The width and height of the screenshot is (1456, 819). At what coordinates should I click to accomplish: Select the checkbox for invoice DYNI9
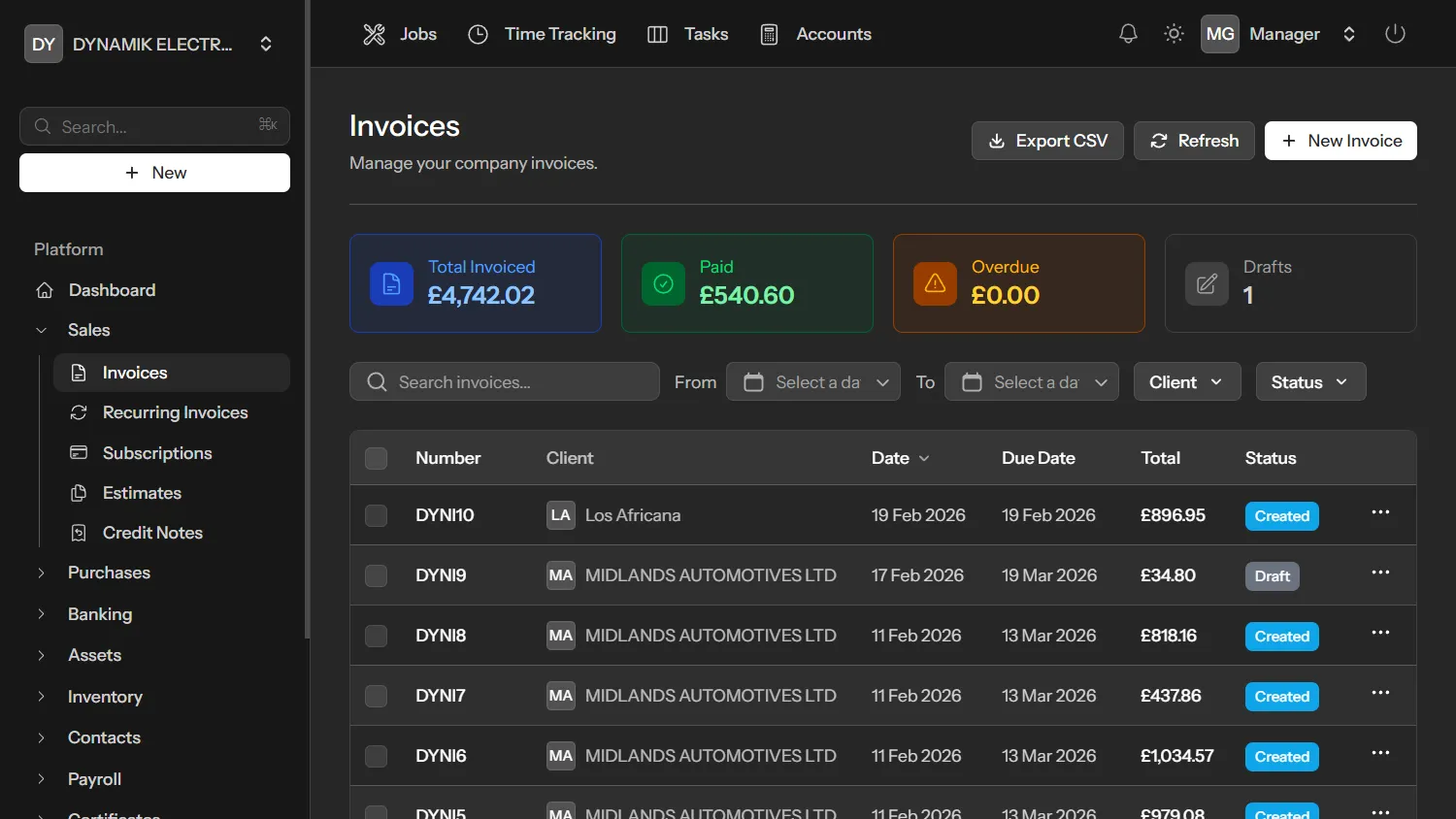[x=376, y=575]
